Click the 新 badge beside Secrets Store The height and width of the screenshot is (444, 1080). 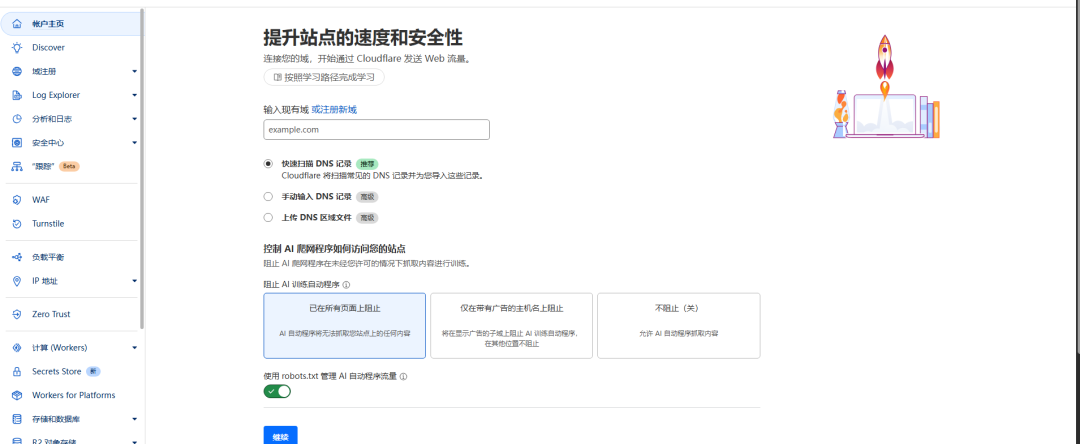(93, 372)
